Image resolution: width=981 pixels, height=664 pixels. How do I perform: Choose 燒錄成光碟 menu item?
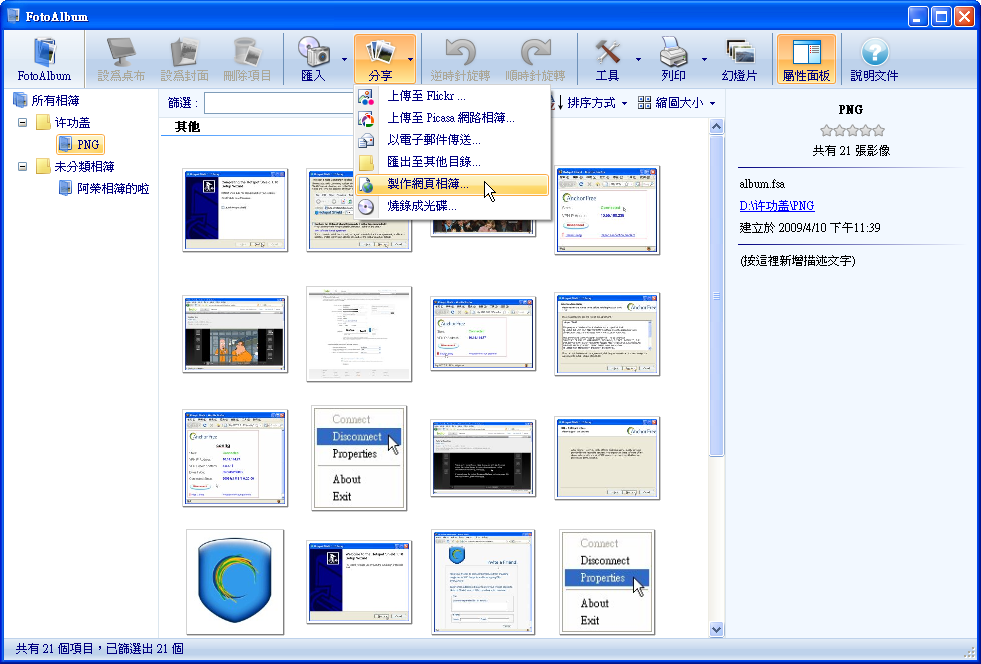point(452,206)
